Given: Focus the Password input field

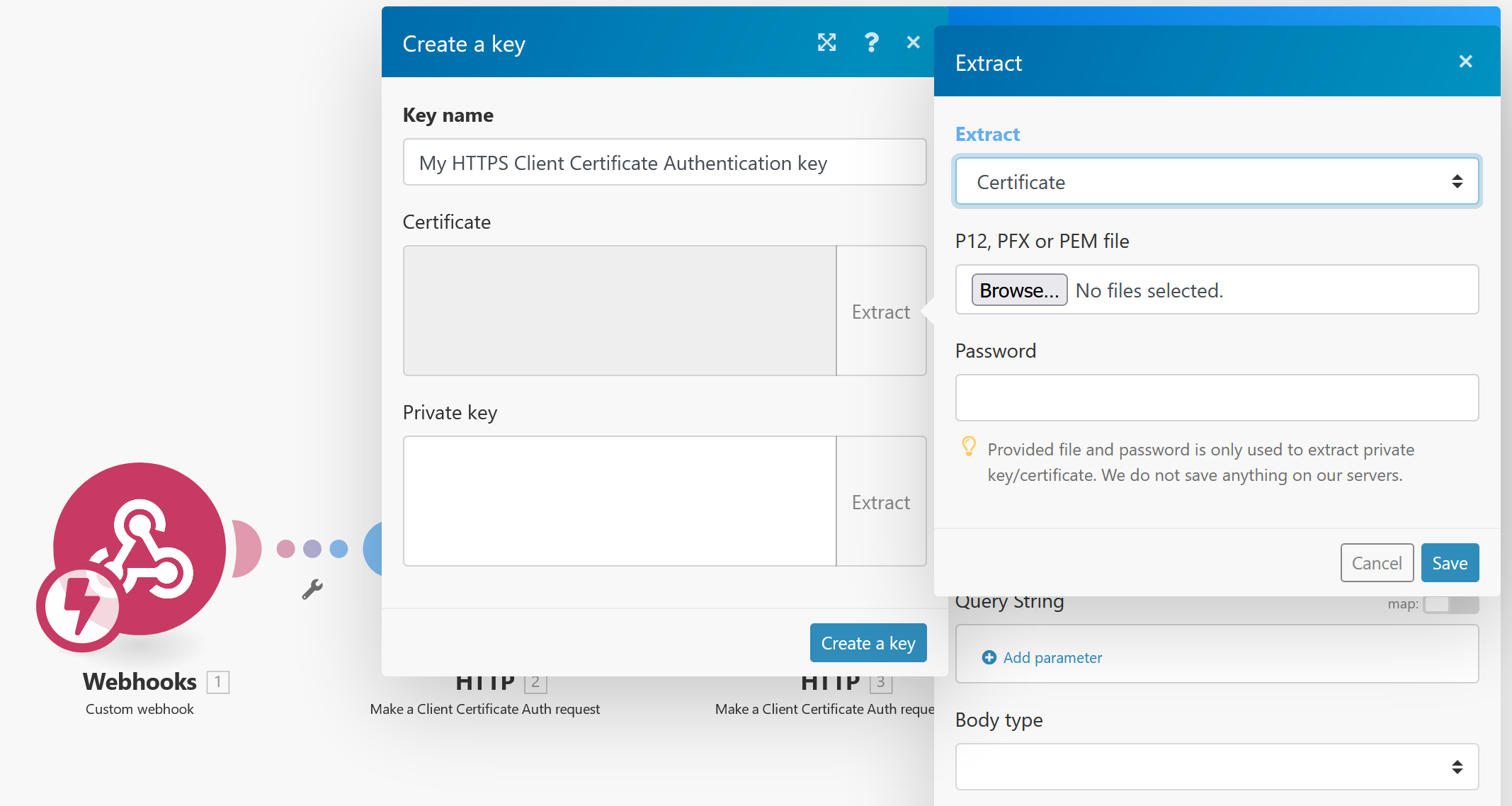Looking at the screenshot, I should (1216, 398).
